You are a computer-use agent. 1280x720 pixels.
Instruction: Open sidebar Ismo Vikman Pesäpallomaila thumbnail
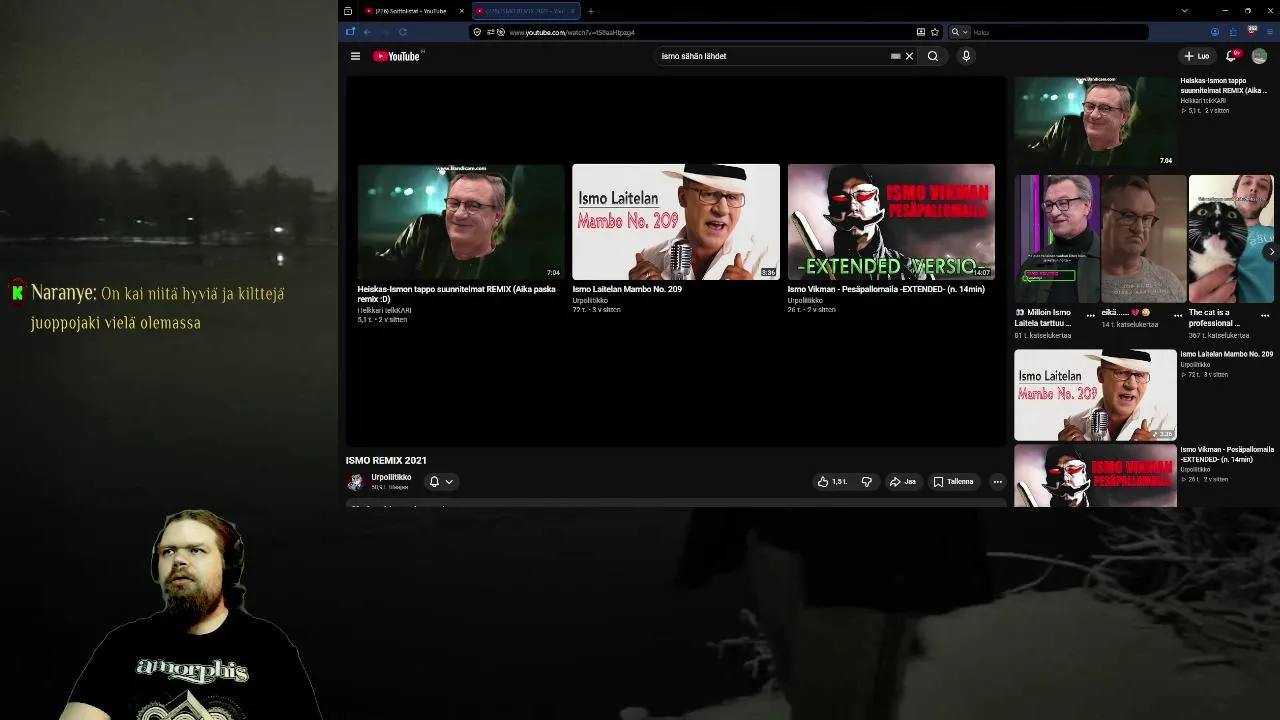[1095, 476]
